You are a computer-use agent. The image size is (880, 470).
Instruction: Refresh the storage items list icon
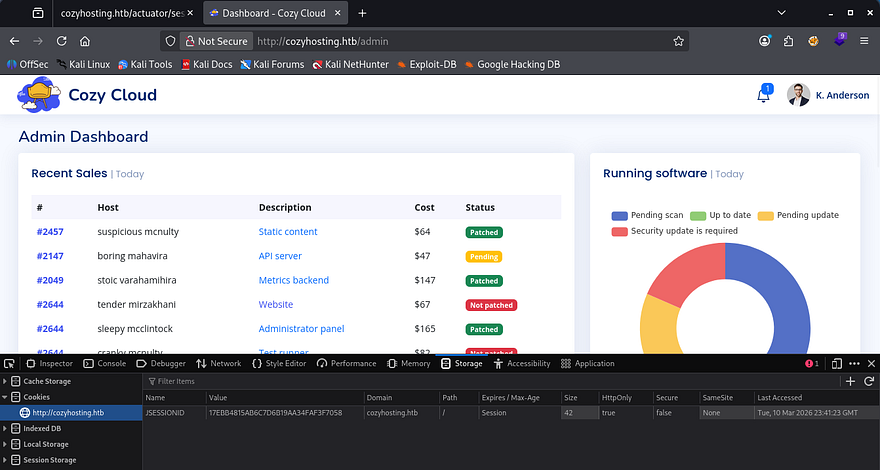point(868,381)
